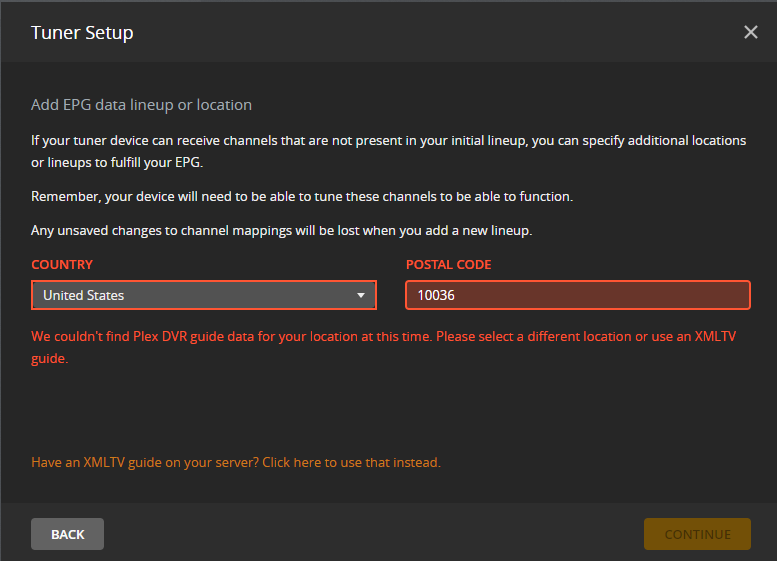This screenshot has width=777, height=561.
Task: Open the XMLTV guide link
Action: (235, 462)
